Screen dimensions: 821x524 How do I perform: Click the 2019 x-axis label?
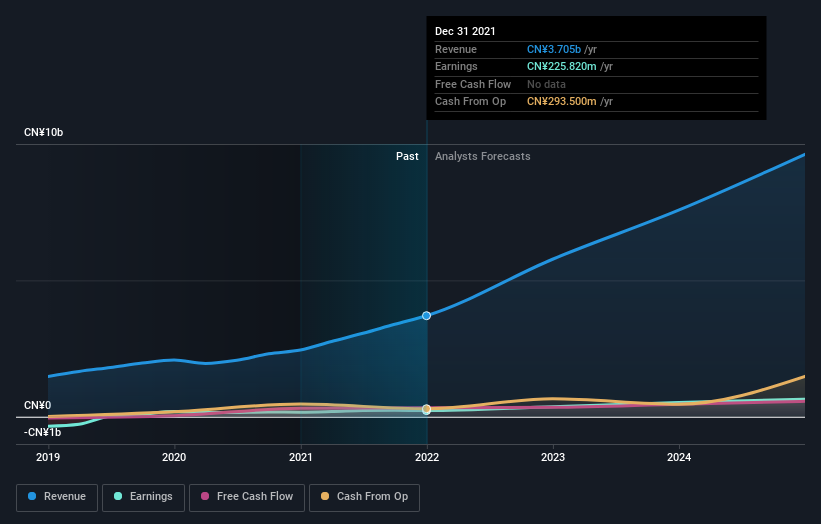click(48, 457)
